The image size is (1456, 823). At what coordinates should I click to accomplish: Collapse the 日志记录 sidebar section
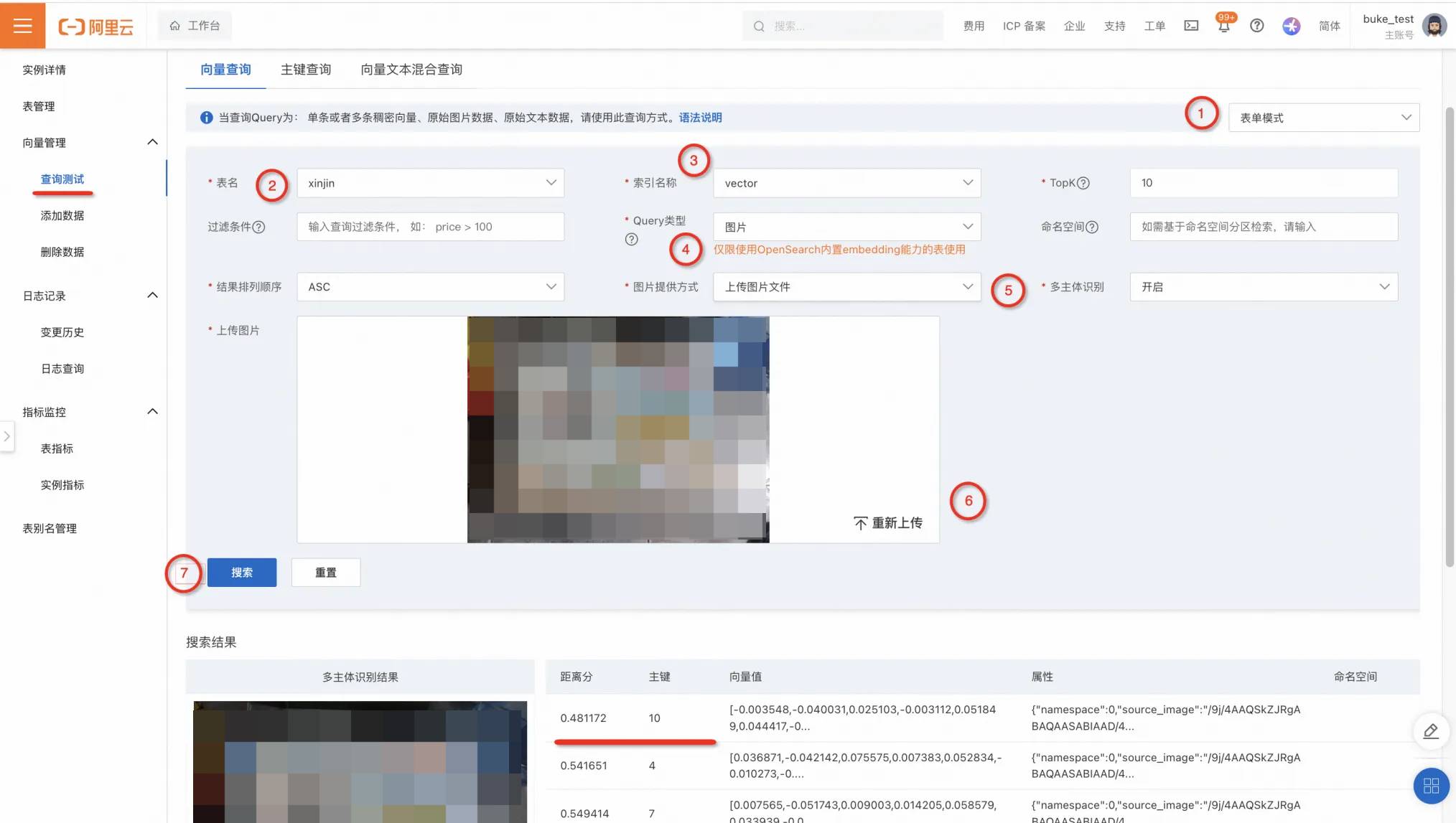152,296
